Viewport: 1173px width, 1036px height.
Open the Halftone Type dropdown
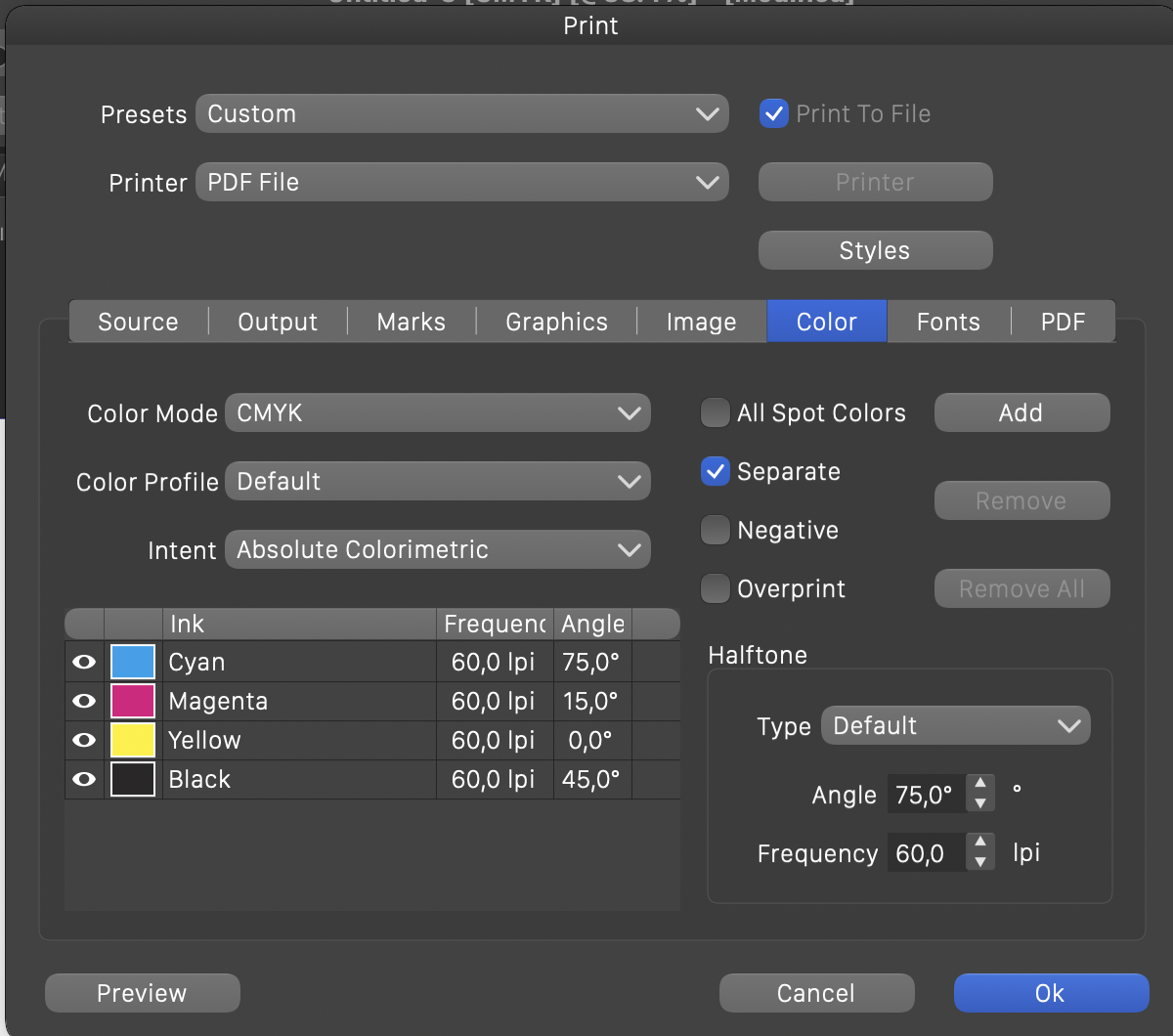[955, 726]
